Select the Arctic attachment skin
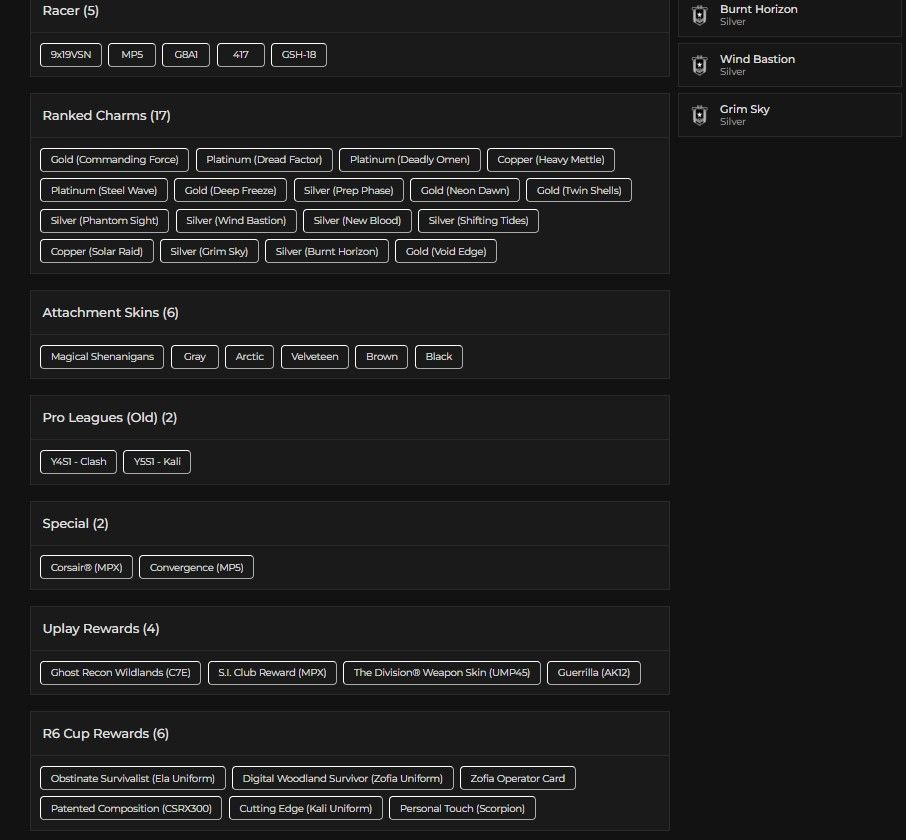This screenshot has width=906, height=840. (250, 357)
